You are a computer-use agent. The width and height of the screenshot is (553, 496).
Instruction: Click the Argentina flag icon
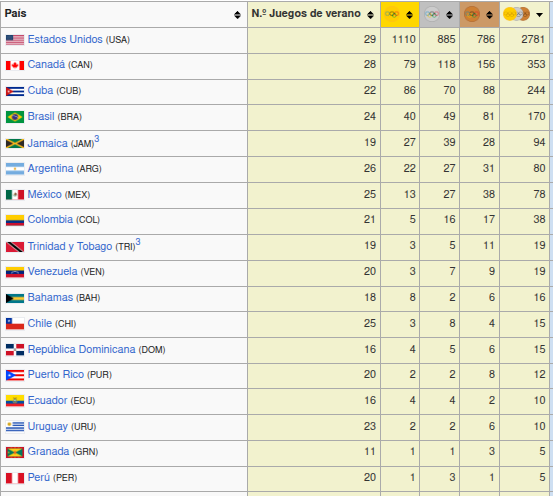point(15,169)
